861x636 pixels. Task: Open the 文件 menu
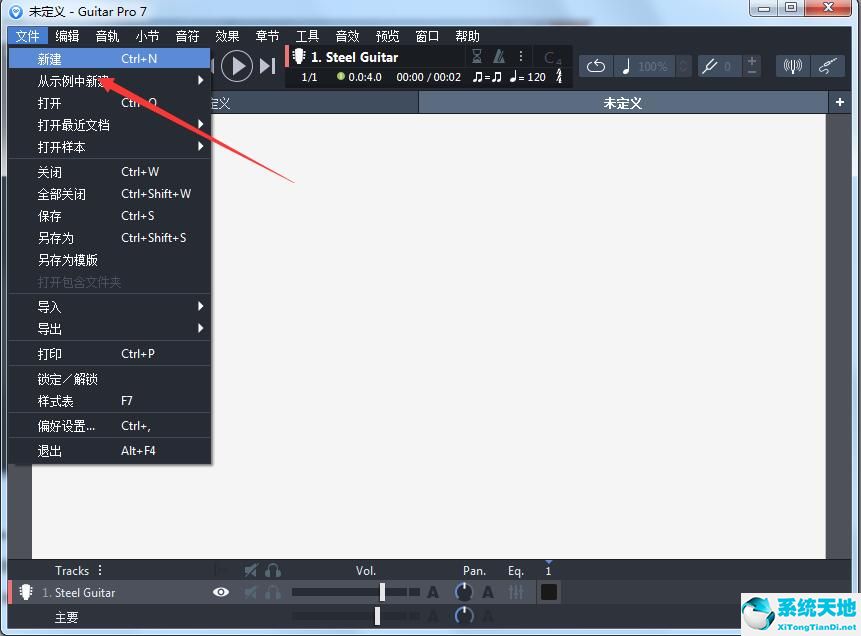27,36
